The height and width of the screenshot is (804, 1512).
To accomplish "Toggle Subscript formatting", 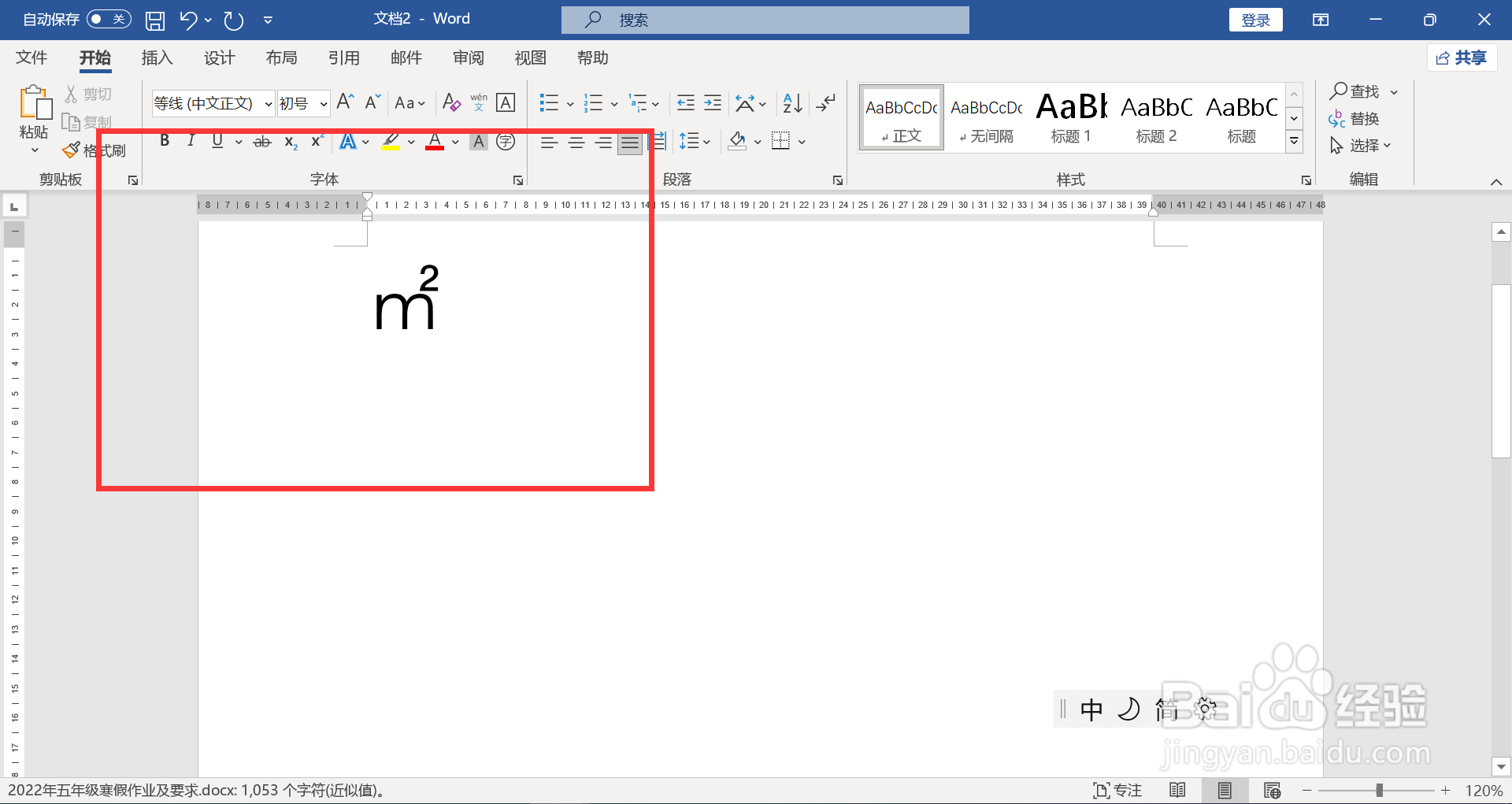I will coord(291,142).
